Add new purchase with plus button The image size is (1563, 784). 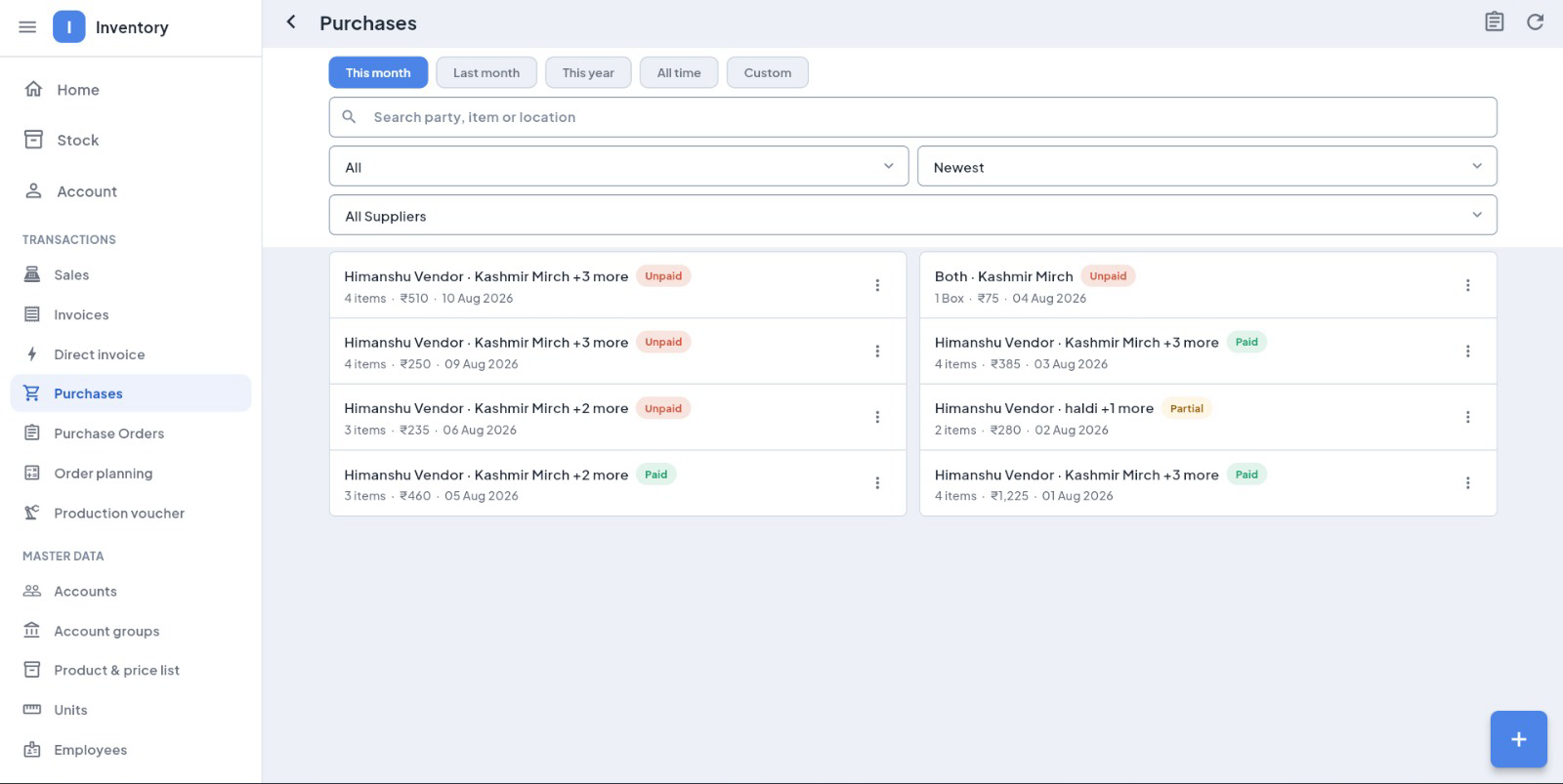point(1518,739)
